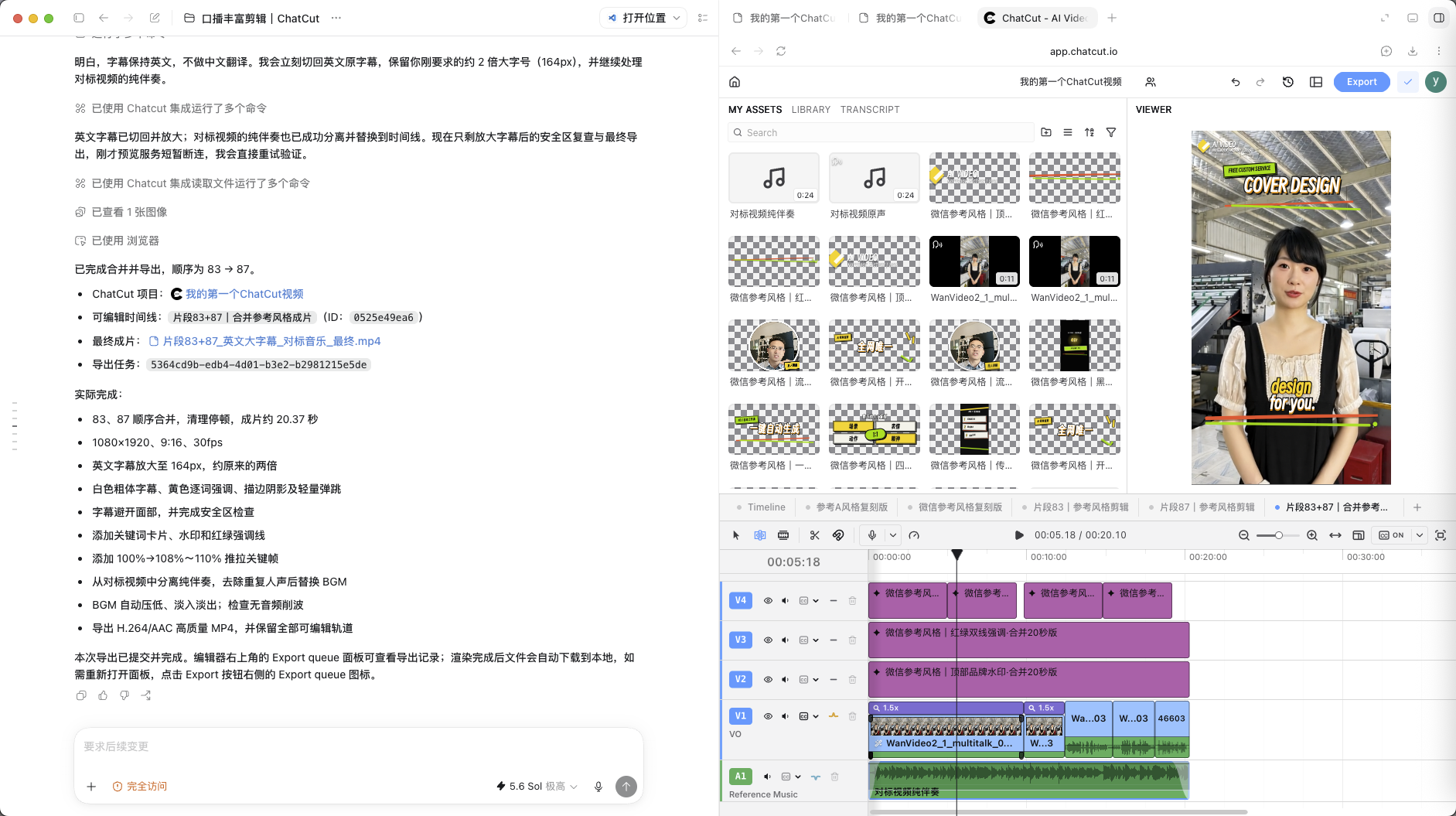1456x816 pixels.
Task: Click the timeline panel layout icon
Action: (1359, 535)
